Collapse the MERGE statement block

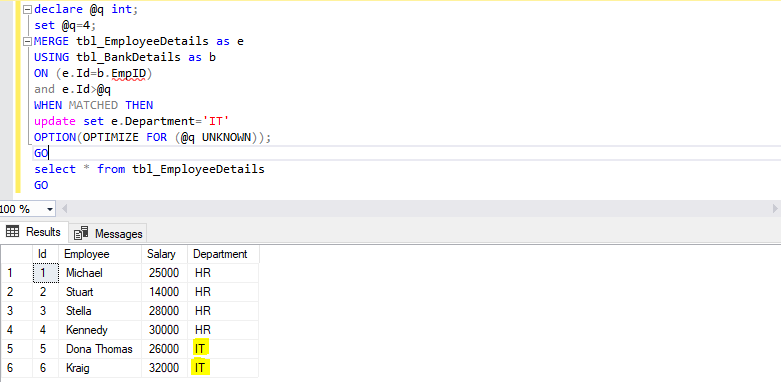click(x=27, y=41)
